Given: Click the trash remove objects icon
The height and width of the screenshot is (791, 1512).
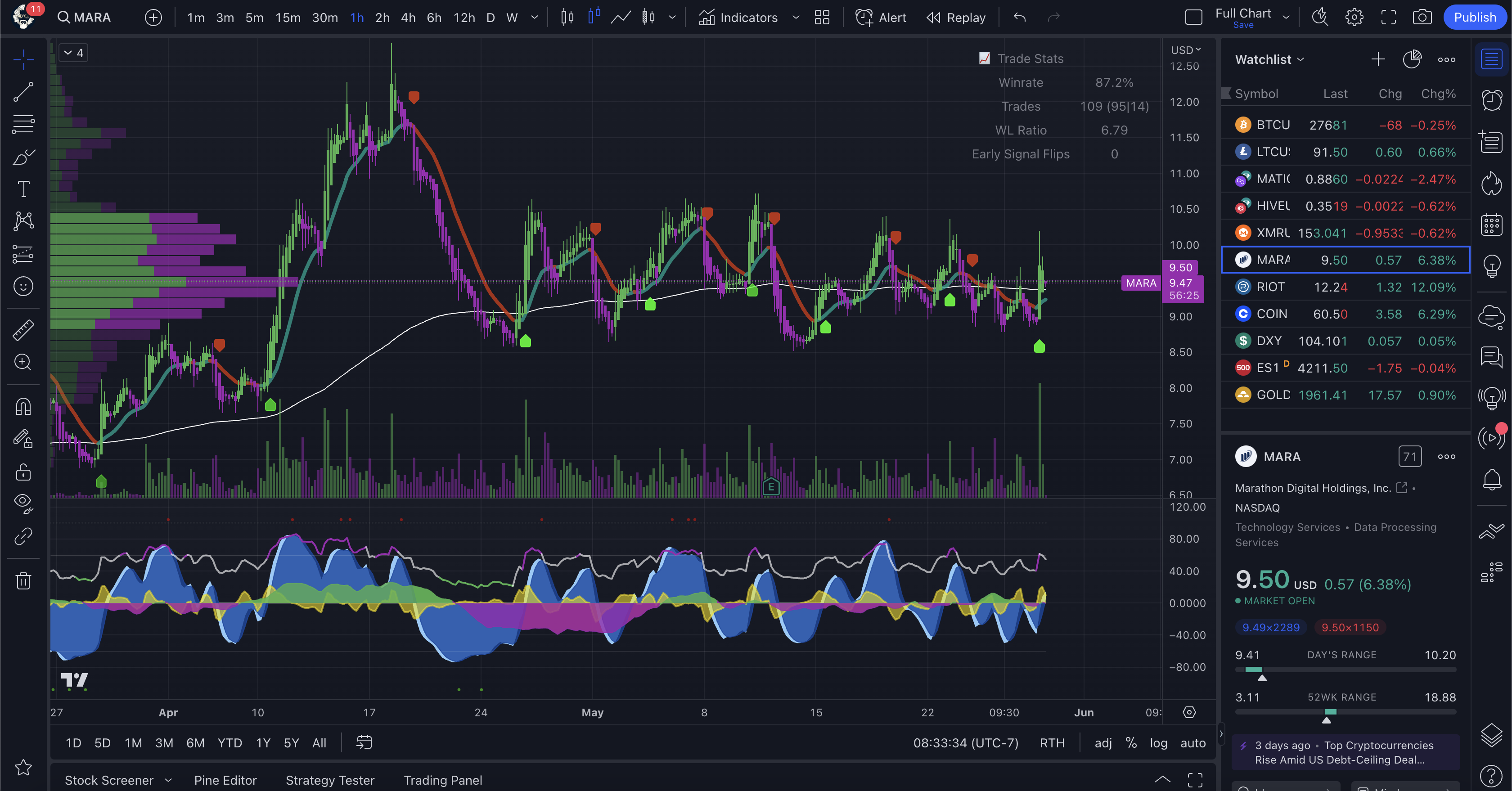Looking at the screenshot, I should click(x=23, y=581).
